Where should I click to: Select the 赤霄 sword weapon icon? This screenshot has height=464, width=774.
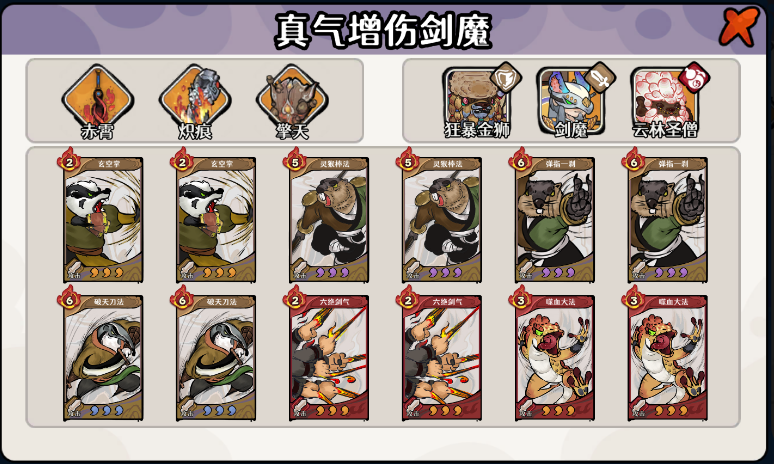(x=98, y=98)
